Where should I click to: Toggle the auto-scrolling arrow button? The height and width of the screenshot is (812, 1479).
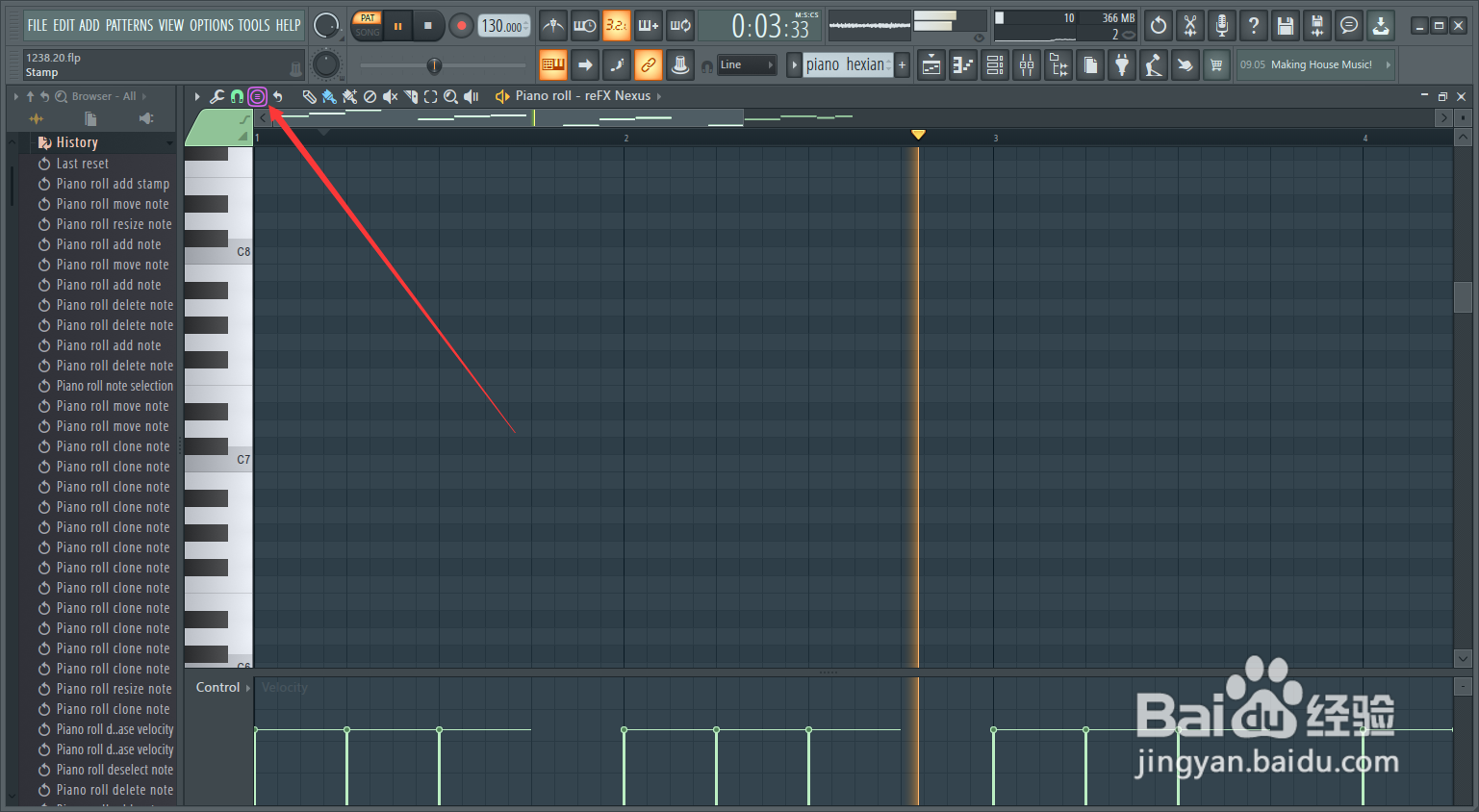[x=584, y=65]
